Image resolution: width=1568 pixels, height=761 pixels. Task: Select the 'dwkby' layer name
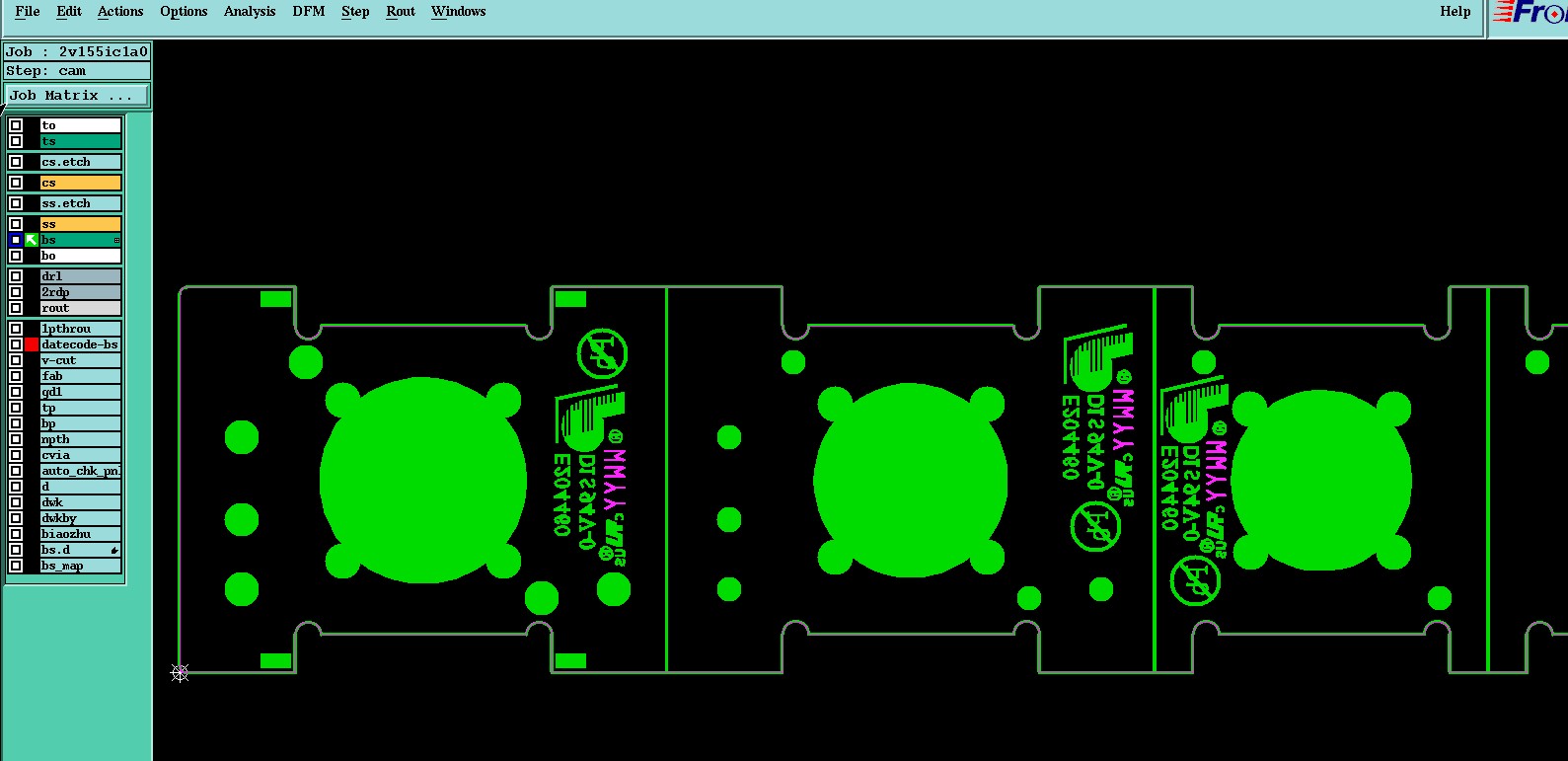81,518
